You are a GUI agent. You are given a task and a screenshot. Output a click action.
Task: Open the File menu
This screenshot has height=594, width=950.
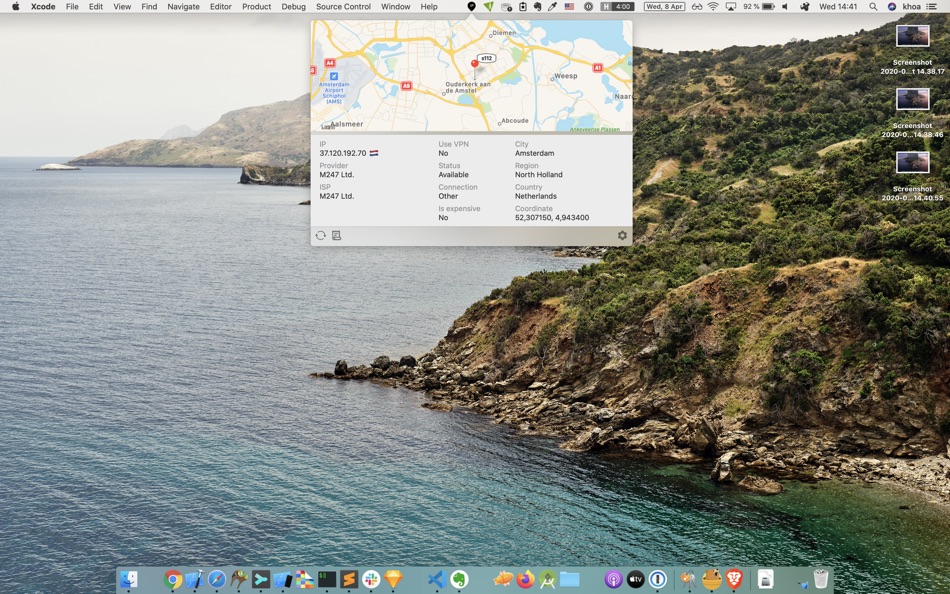72,7
